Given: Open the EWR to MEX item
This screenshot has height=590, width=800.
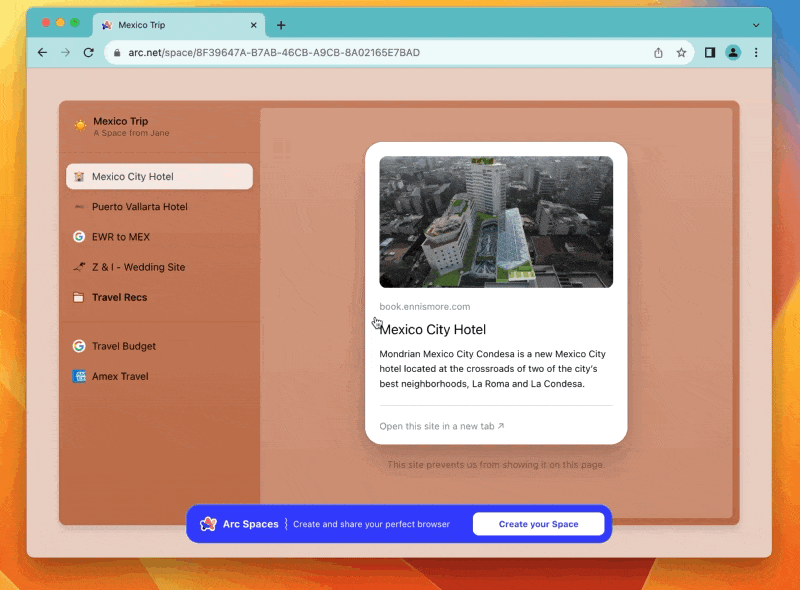Looking at the screenshot, I should pos(159,237).
